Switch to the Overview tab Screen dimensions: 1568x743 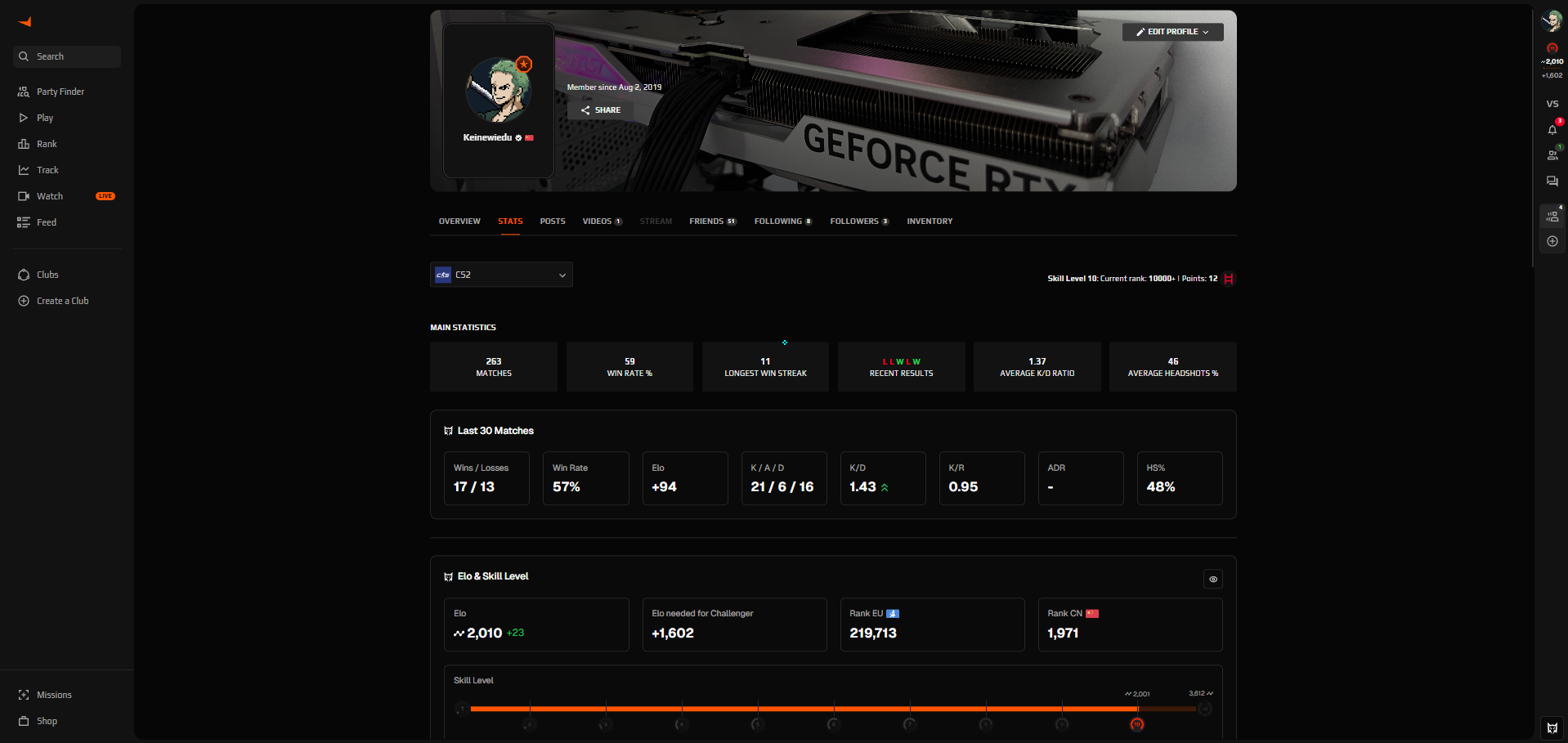coord(459,222)
